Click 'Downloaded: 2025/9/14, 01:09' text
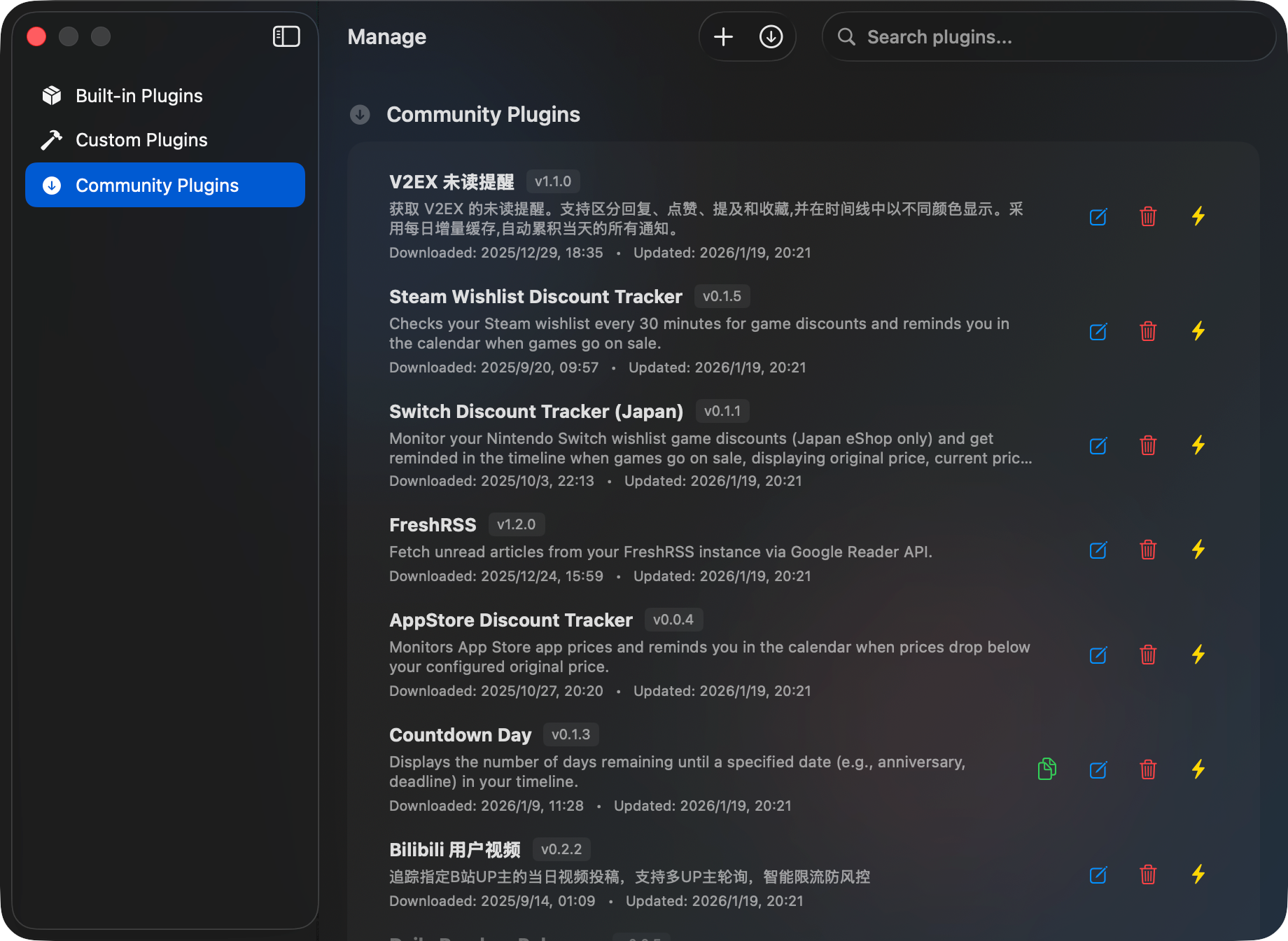Image resolution: width=1288 pixels, height=941 pixels. point(492,901)
